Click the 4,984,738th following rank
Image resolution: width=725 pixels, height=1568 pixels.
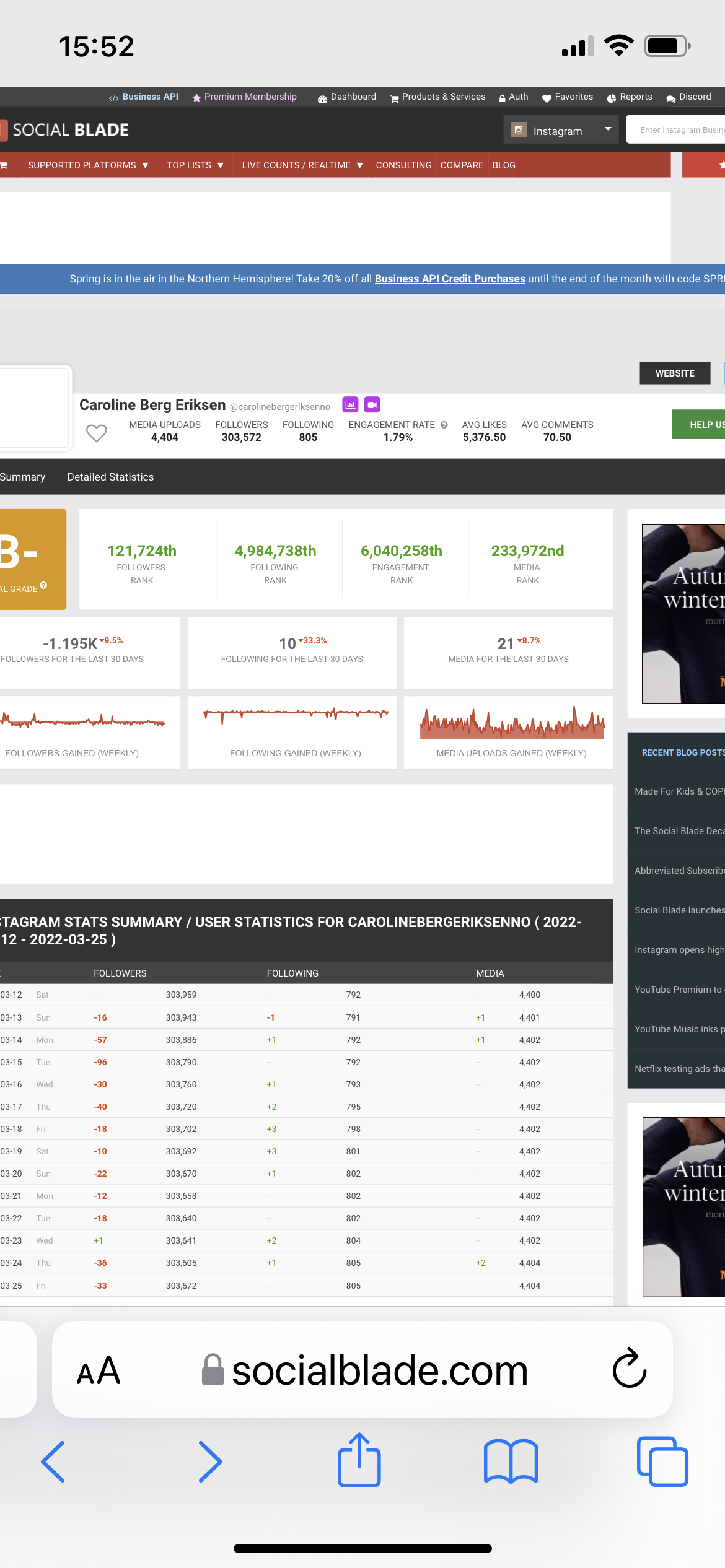[x=275, y=551]
